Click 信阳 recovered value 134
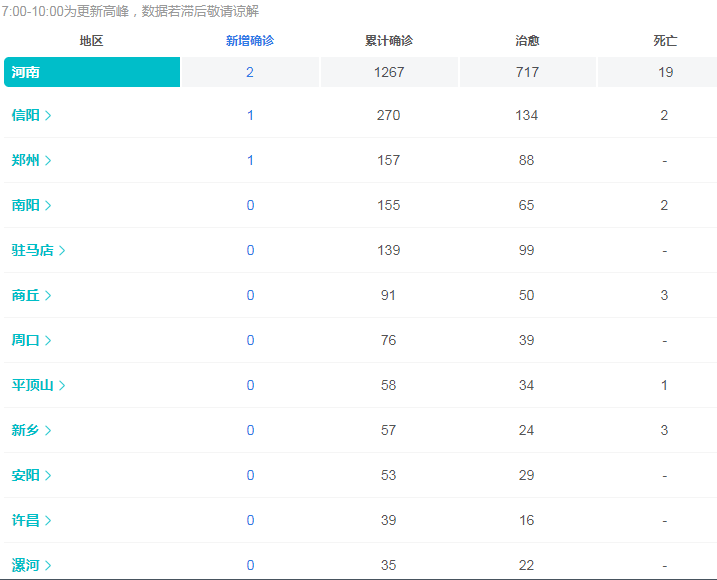The image size is (717, 580). coord(527,115)
